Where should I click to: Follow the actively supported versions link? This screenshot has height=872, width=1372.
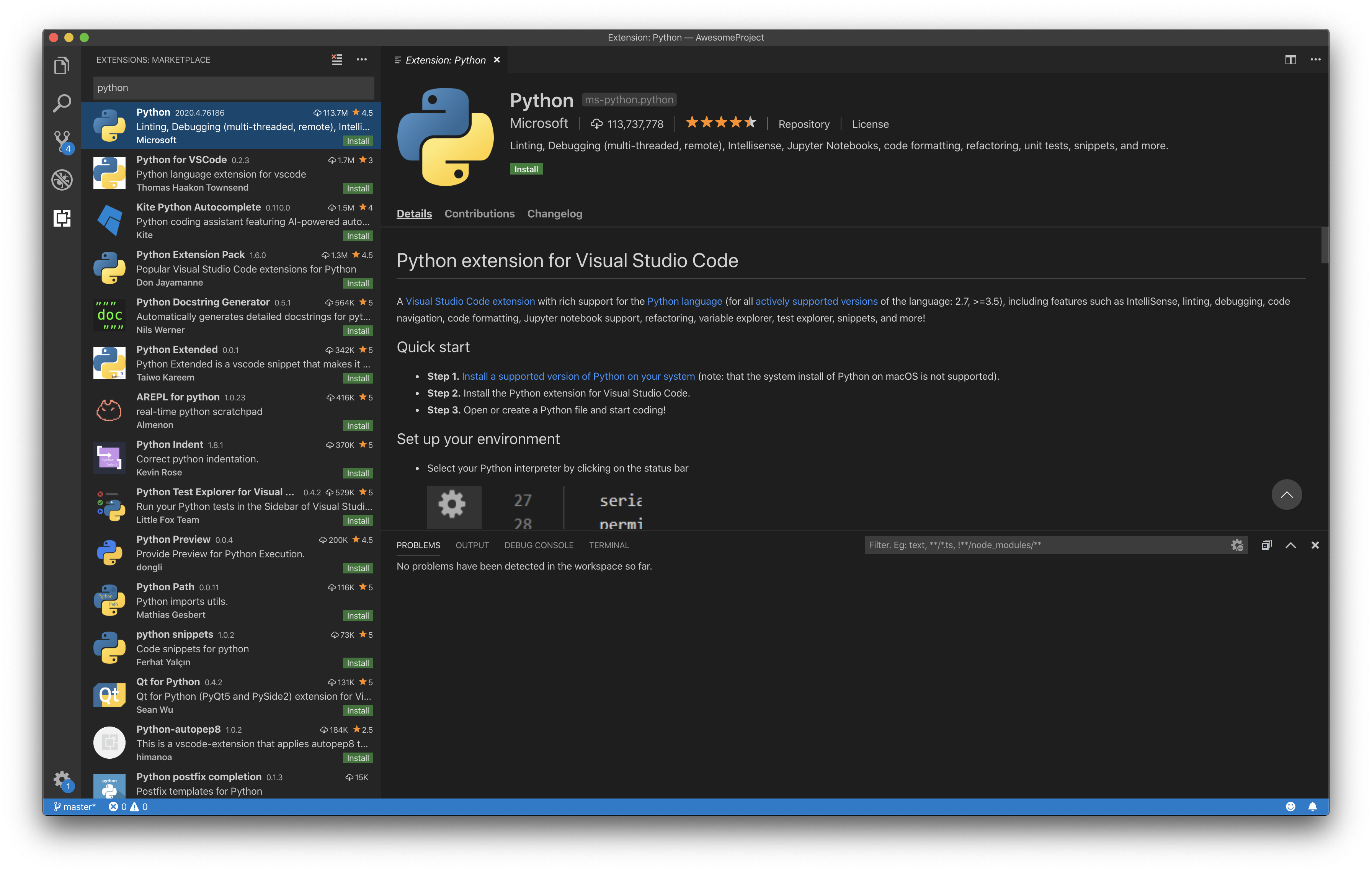817,301
